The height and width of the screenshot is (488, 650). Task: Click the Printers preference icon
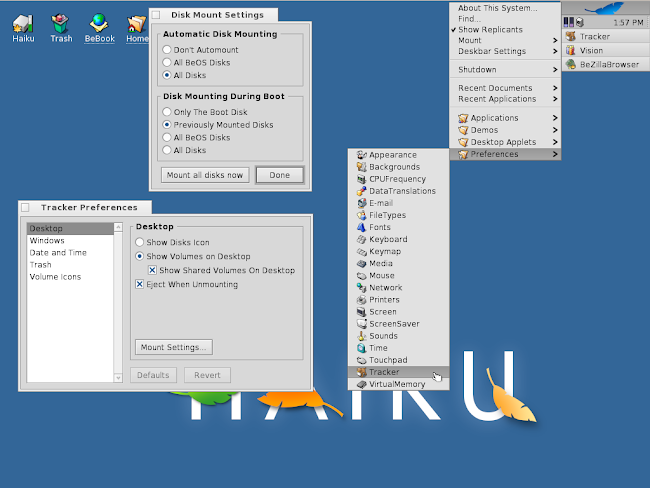tap(361, 299)
